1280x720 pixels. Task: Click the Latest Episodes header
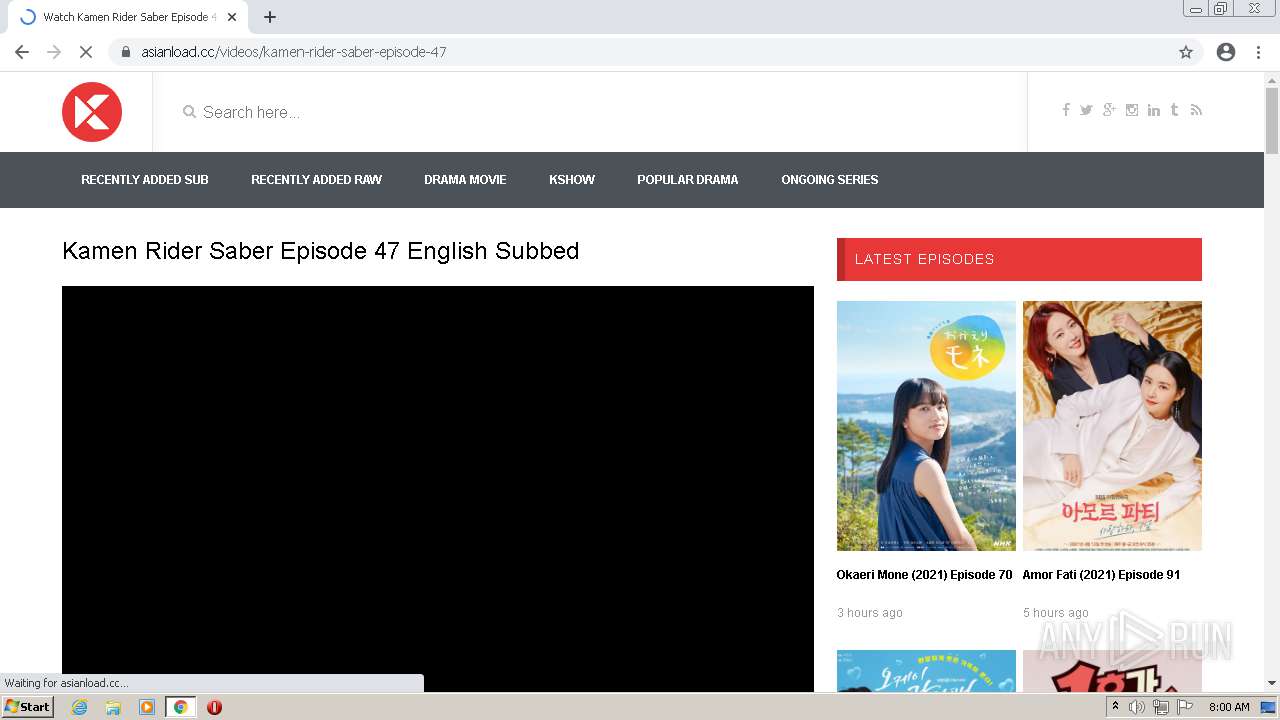[x=1019, y=259]
